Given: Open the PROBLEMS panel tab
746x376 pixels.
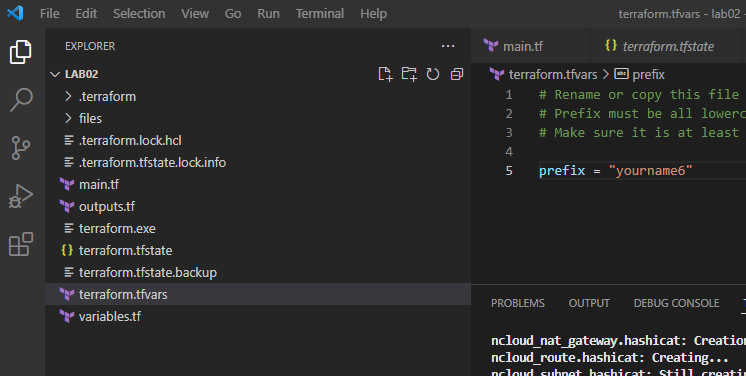Looking at the screenshot, I should click(518, 303).
